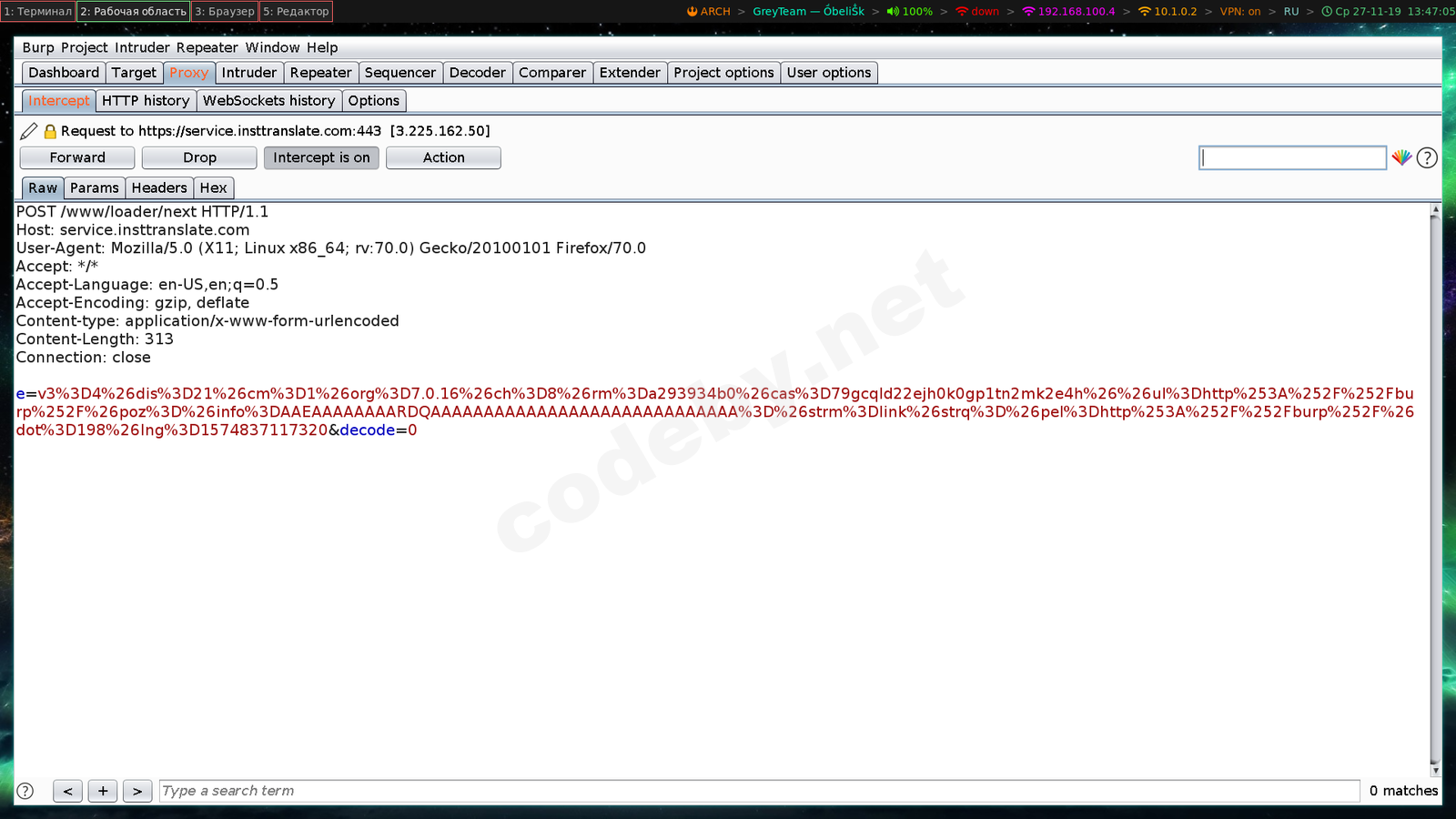Viewport: 1456px width, 819px height.
Task: Click the ARCH icon in the system tray
Action: (x=693, y=12)
